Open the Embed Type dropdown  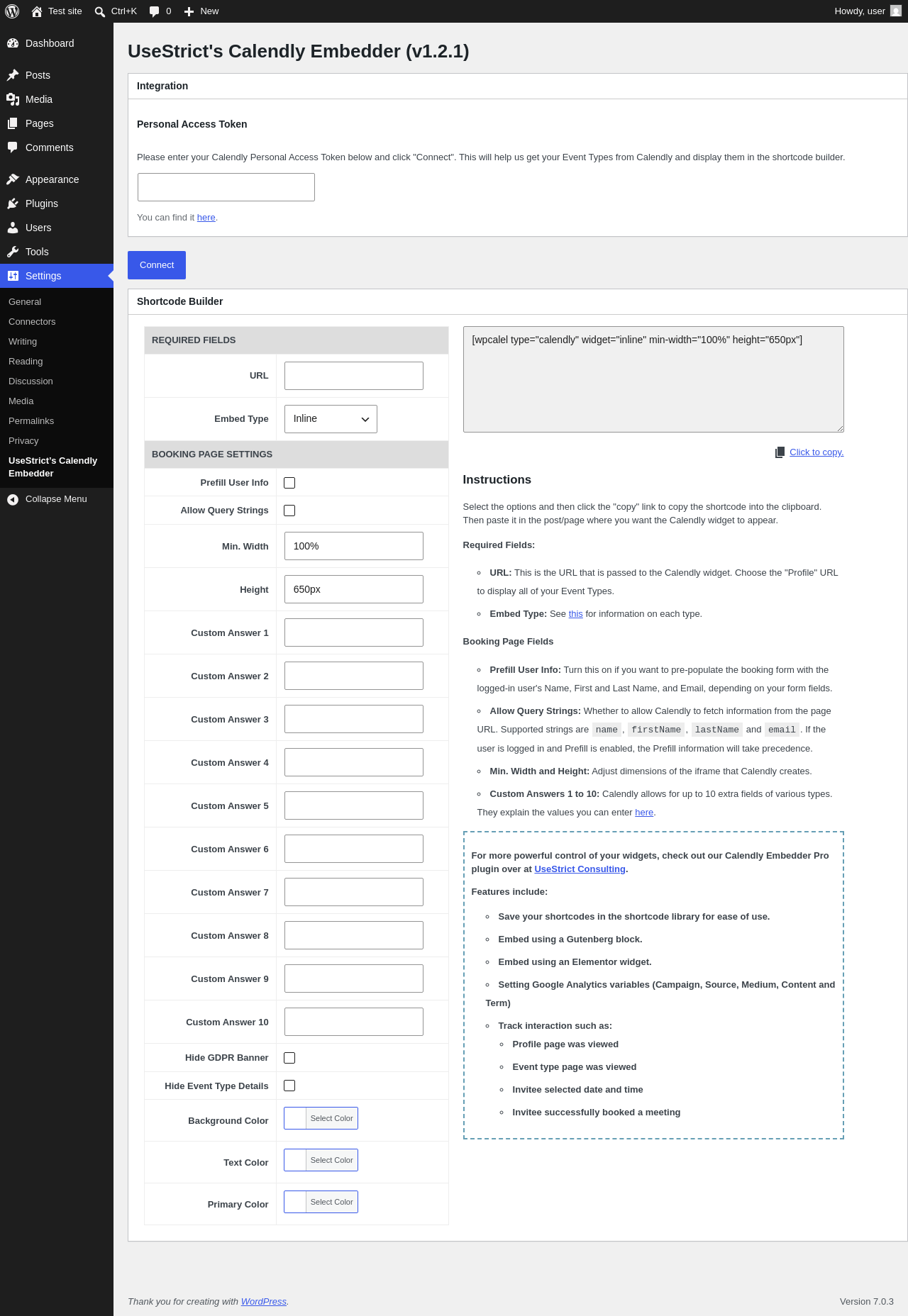(x=331, y=419)
